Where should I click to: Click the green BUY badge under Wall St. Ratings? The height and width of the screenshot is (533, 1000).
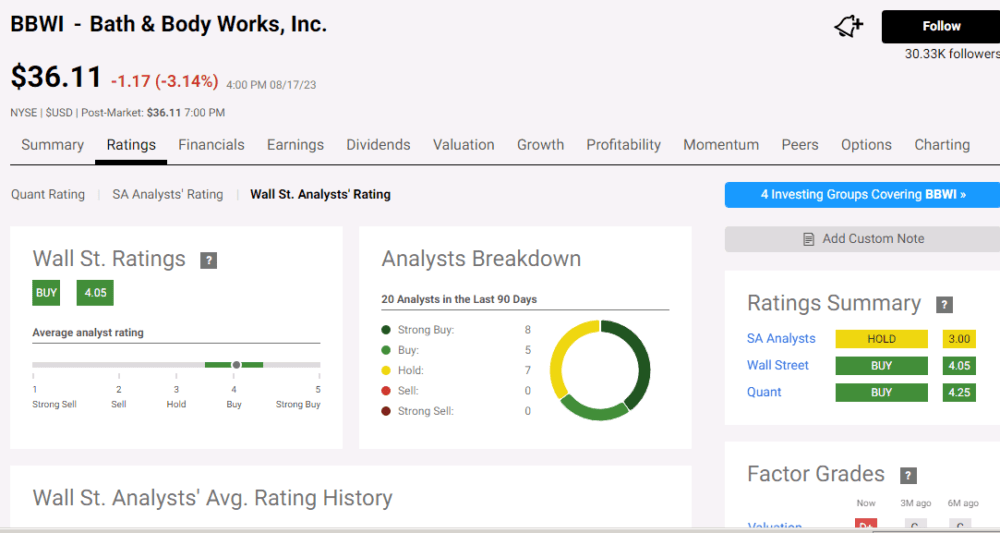click(x=46, y=293)
